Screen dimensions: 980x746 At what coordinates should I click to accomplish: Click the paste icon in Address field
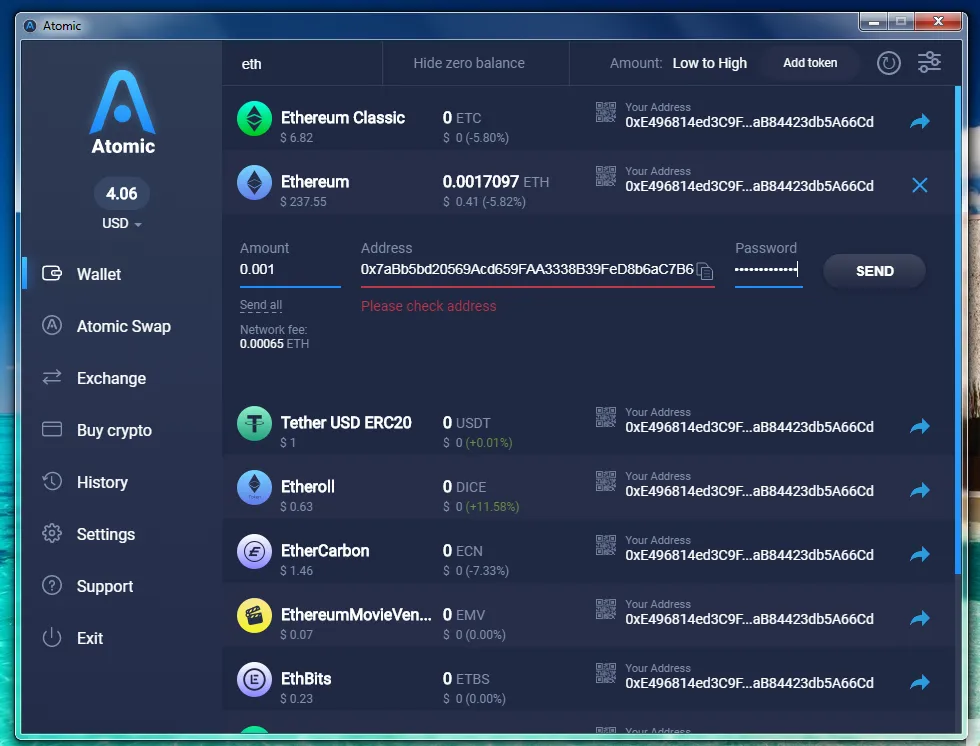[705, 271]
